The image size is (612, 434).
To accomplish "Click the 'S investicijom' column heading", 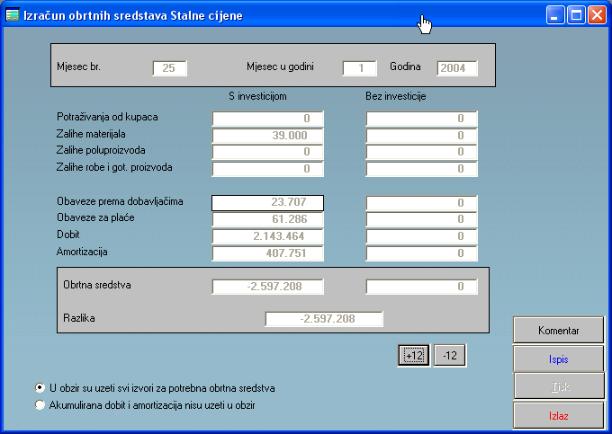I will [x=258, y=96].
